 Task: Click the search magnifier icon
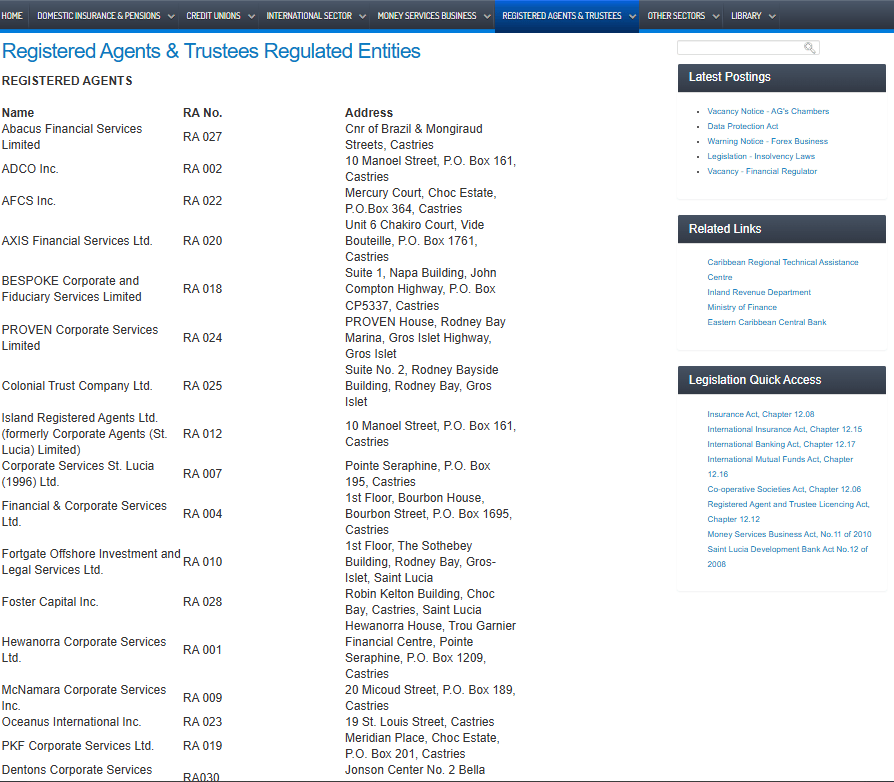tap(810, 48)
